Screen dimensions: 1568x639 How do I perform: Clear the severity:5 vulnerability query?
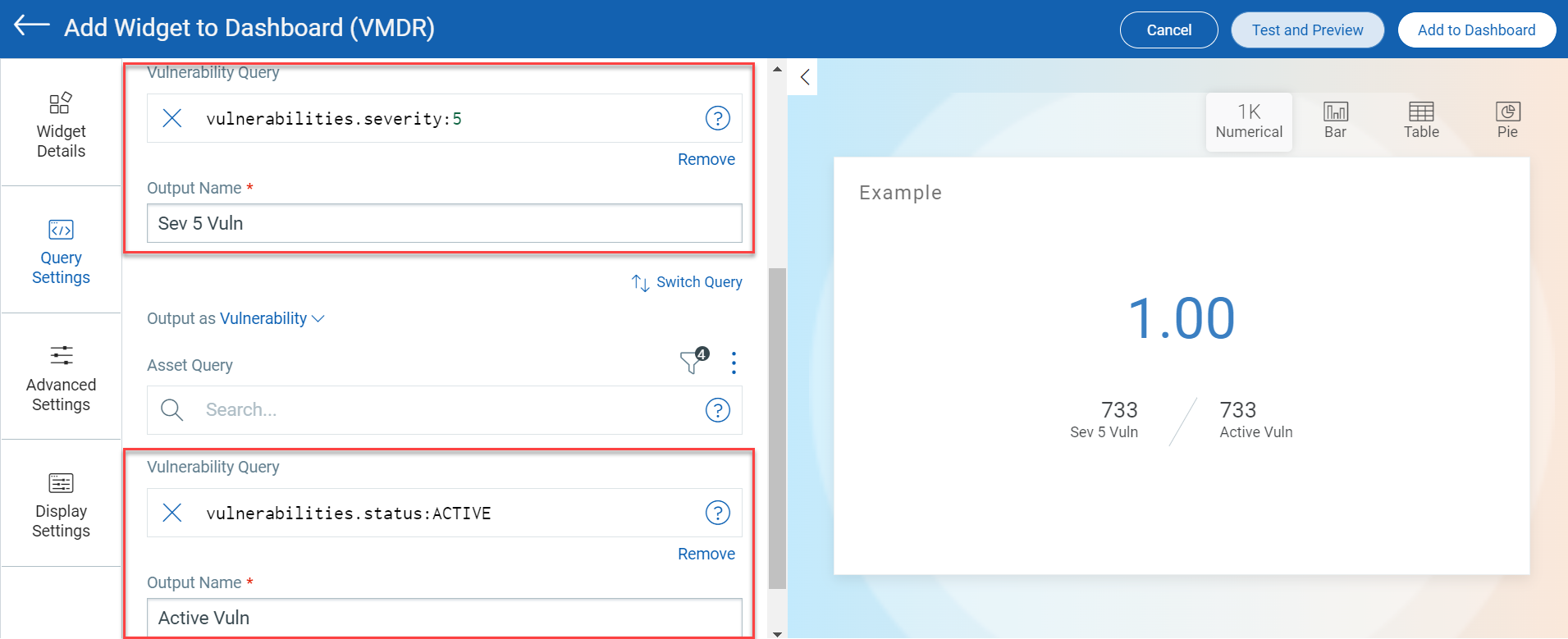tap(172, 118)
